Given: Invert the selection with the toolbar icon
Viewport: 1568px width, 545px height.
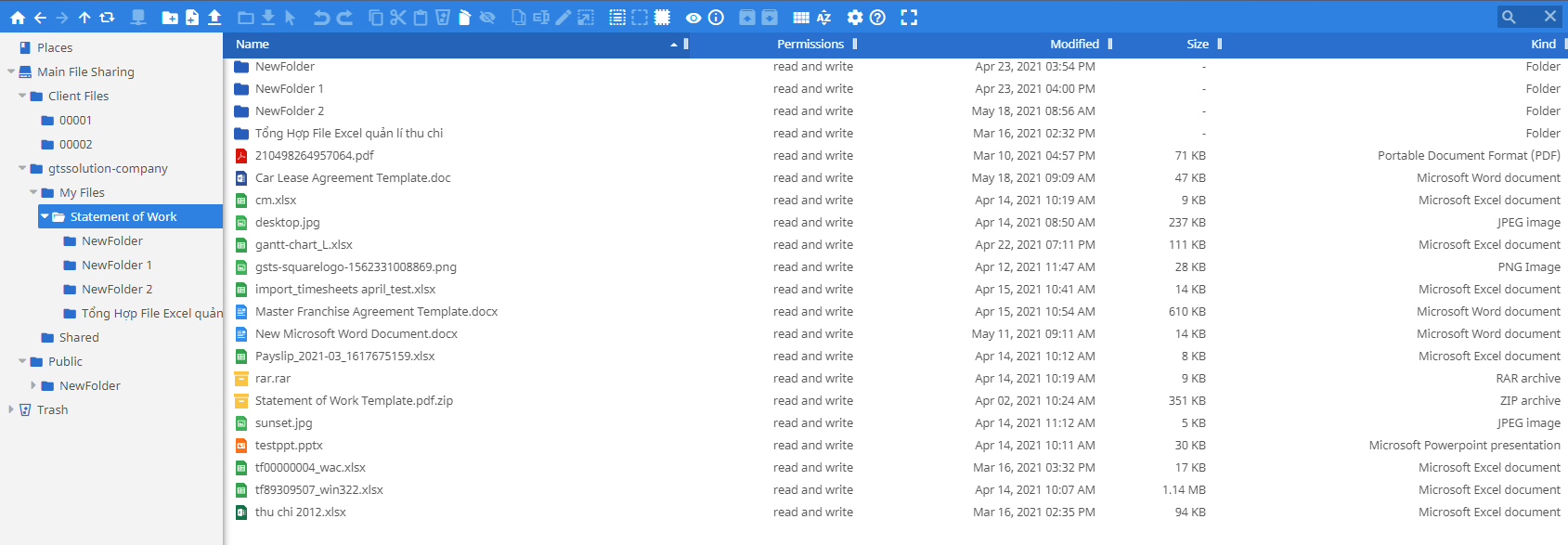Looking at the screenshot, I should [x=662, y=17].
